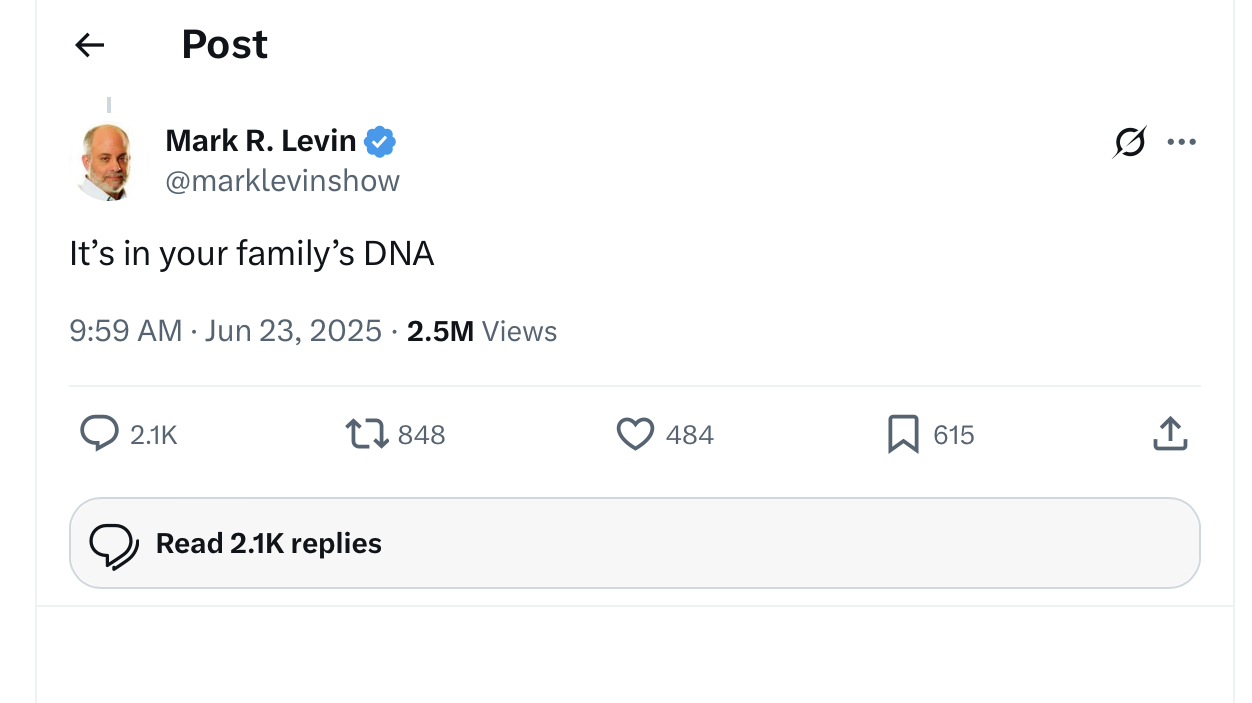Open Mark R. Levin's profile avatar
The width and height of the screenshot is (1252, 703).
106,161
